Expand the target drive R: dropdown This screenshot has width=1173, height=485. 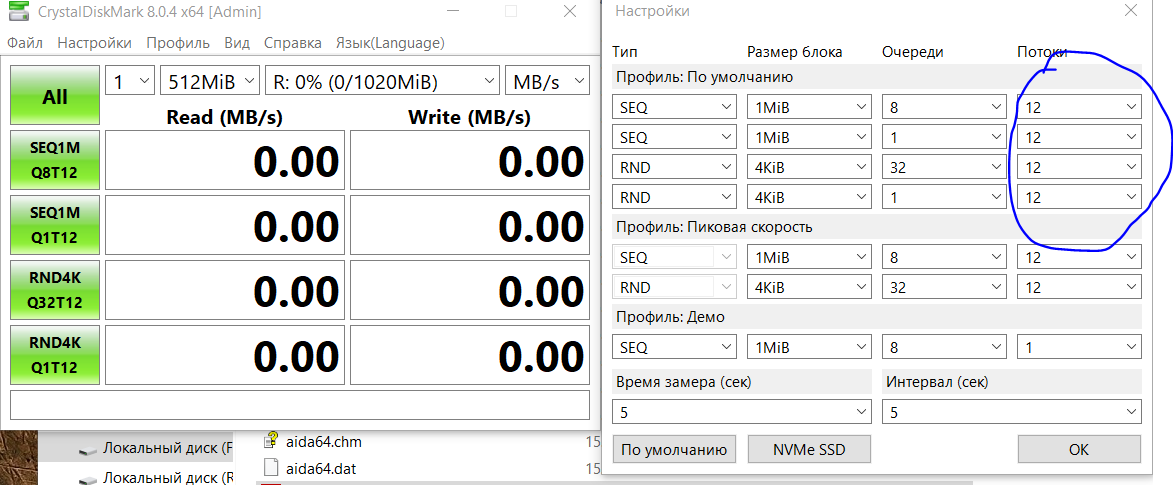point(382,82)
